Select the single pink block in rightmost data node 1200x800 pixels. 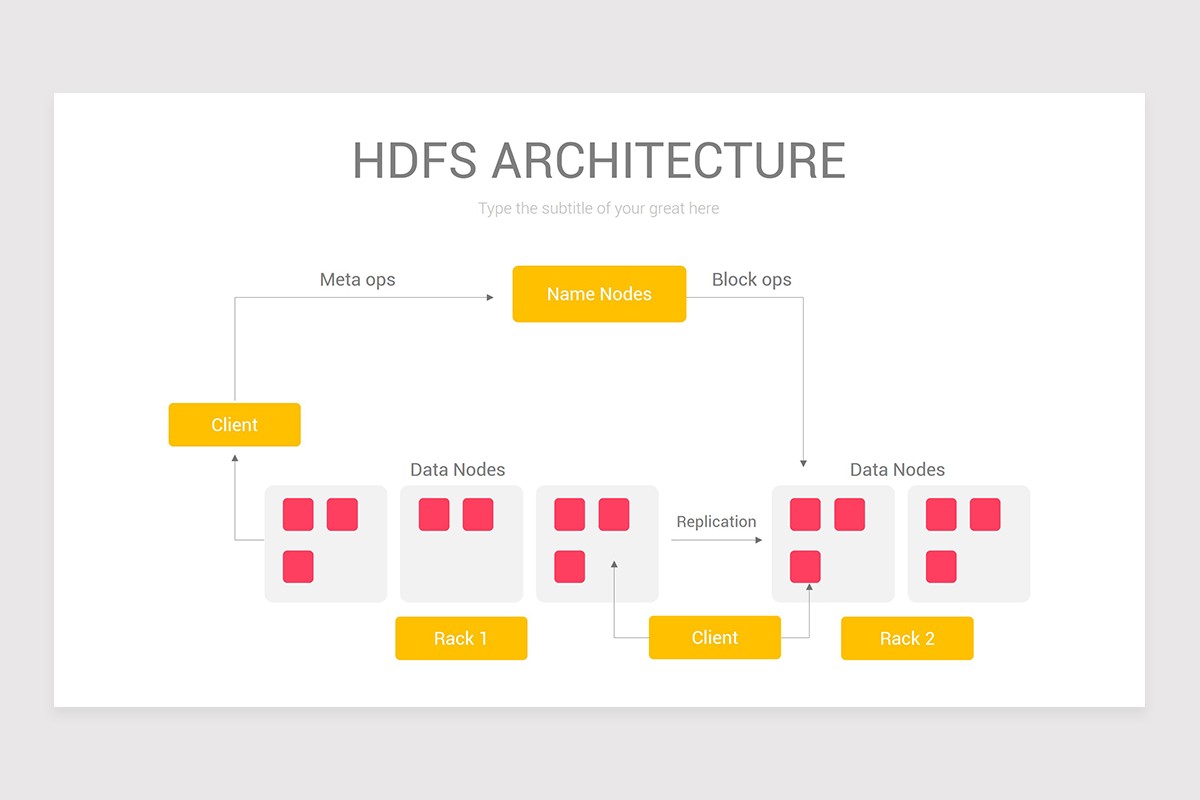point(941,567)
